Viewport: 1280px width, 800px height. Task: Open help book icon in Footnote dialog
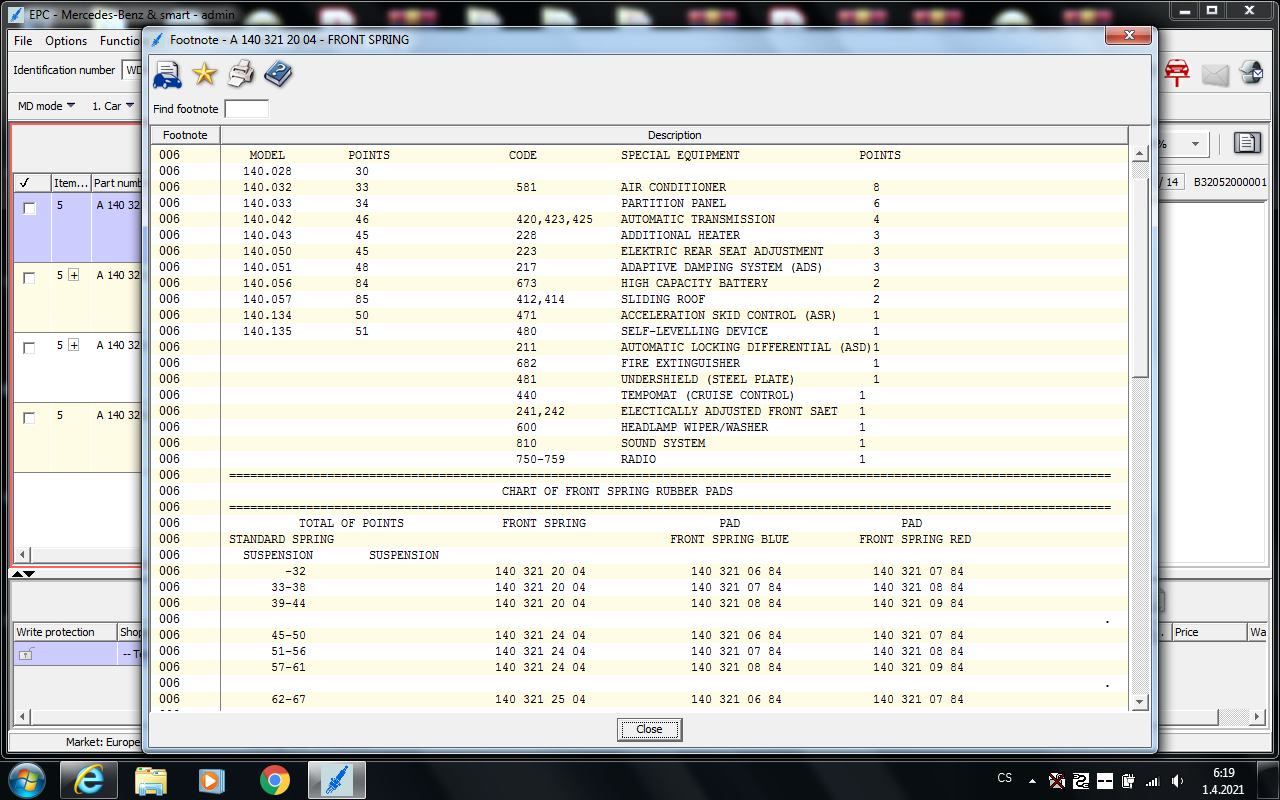(278, 73)
